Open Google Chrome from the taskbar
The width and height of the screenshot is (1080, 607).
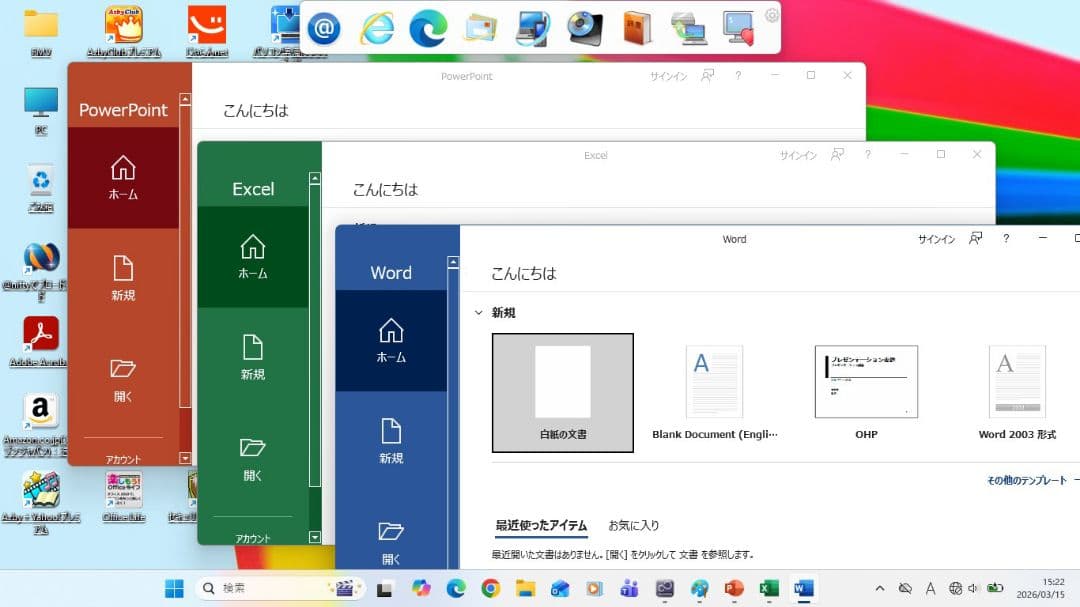489,588
